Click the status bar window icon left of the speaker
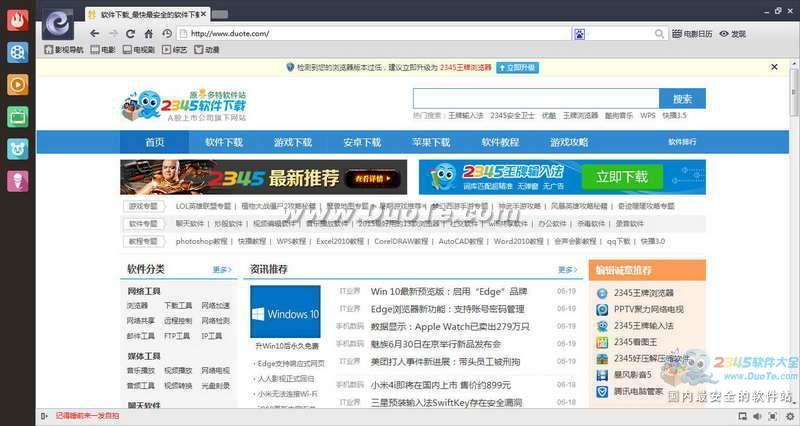This screenshot has width=800, height=426. pyautogui.click(x=742, y=416)
